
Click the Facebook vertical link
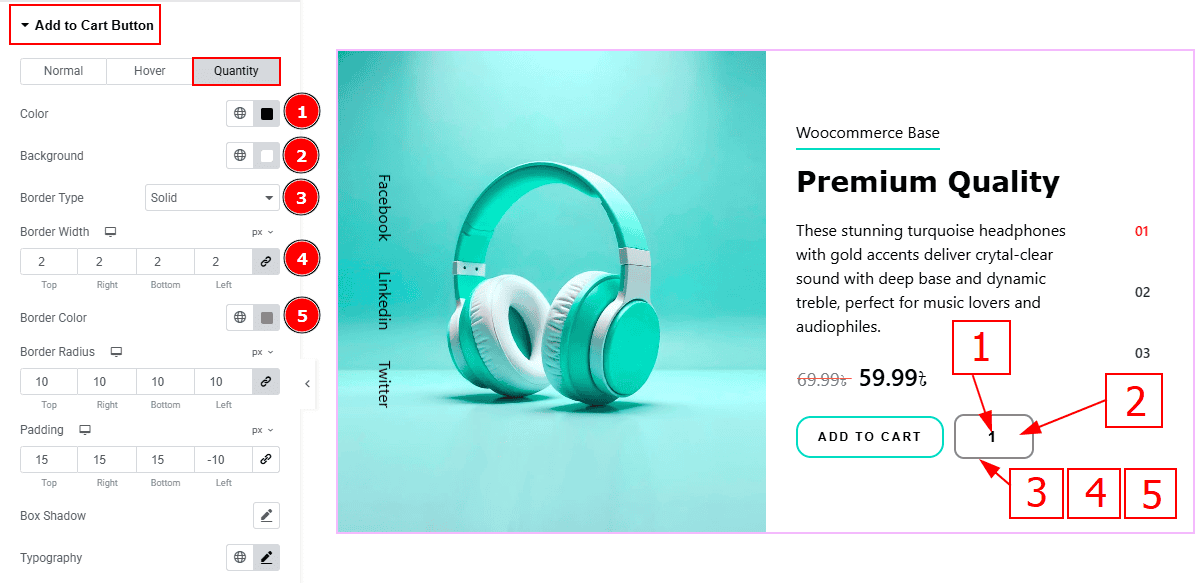click(383, 208)
